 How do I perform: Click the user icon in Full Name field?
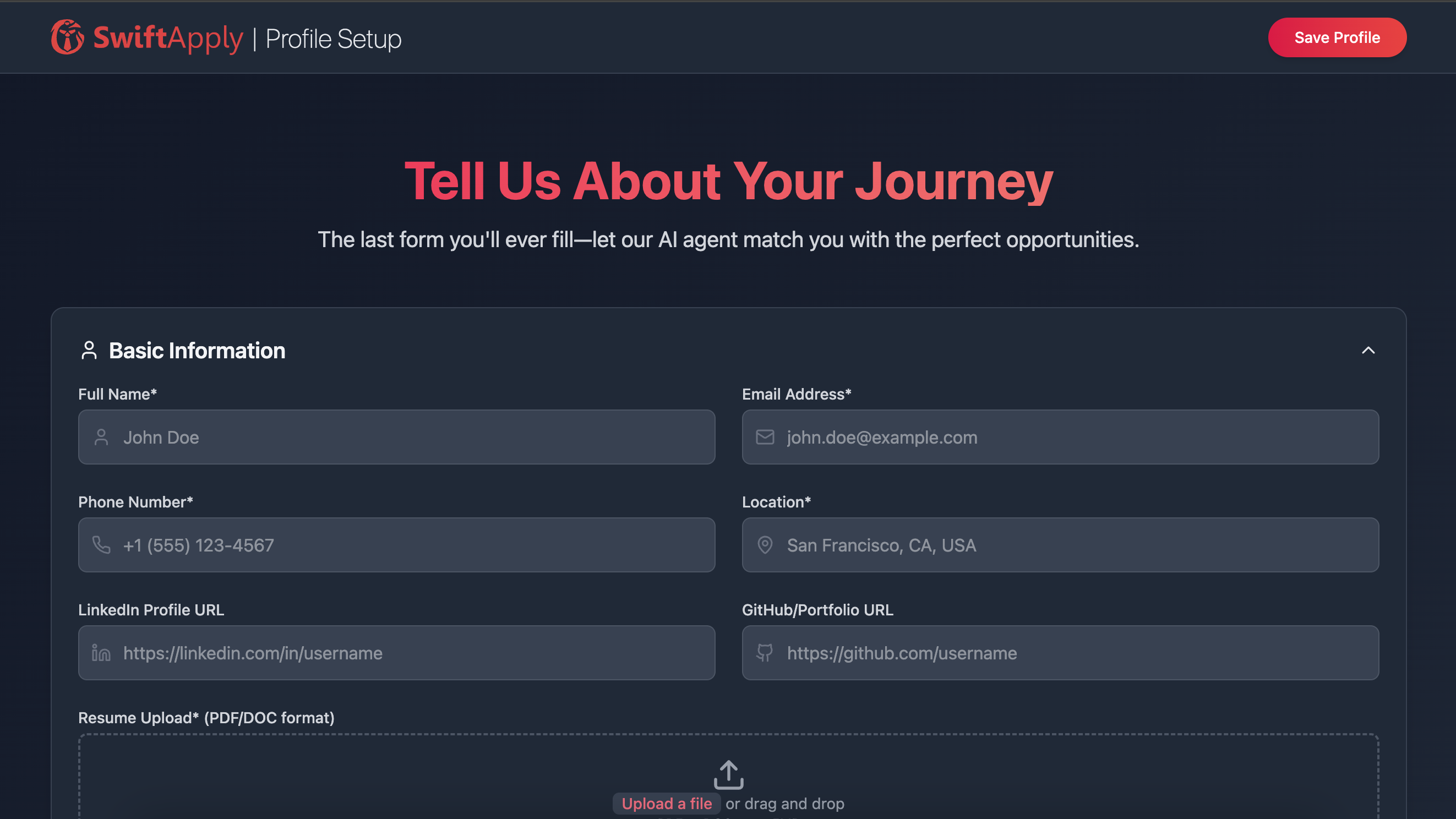tap(101, 438)
